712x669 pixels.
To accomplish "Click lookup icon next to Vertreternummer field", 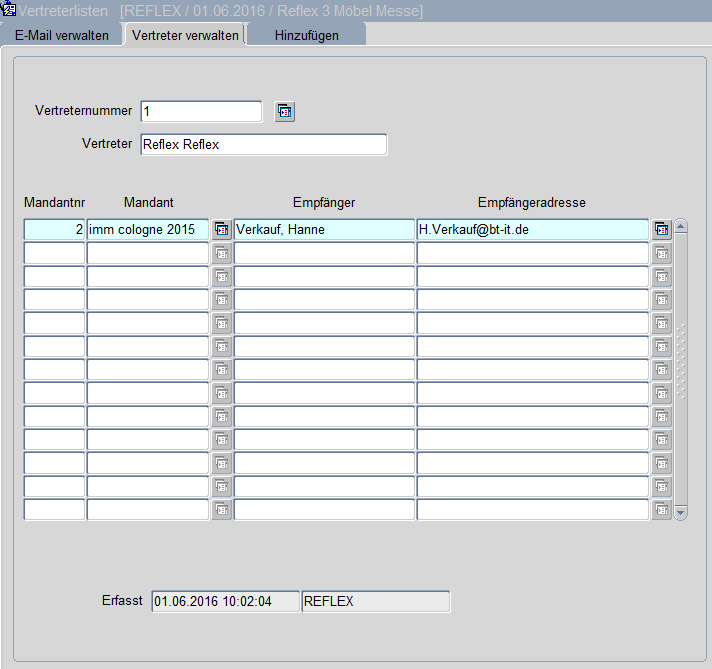I will 285,111.
